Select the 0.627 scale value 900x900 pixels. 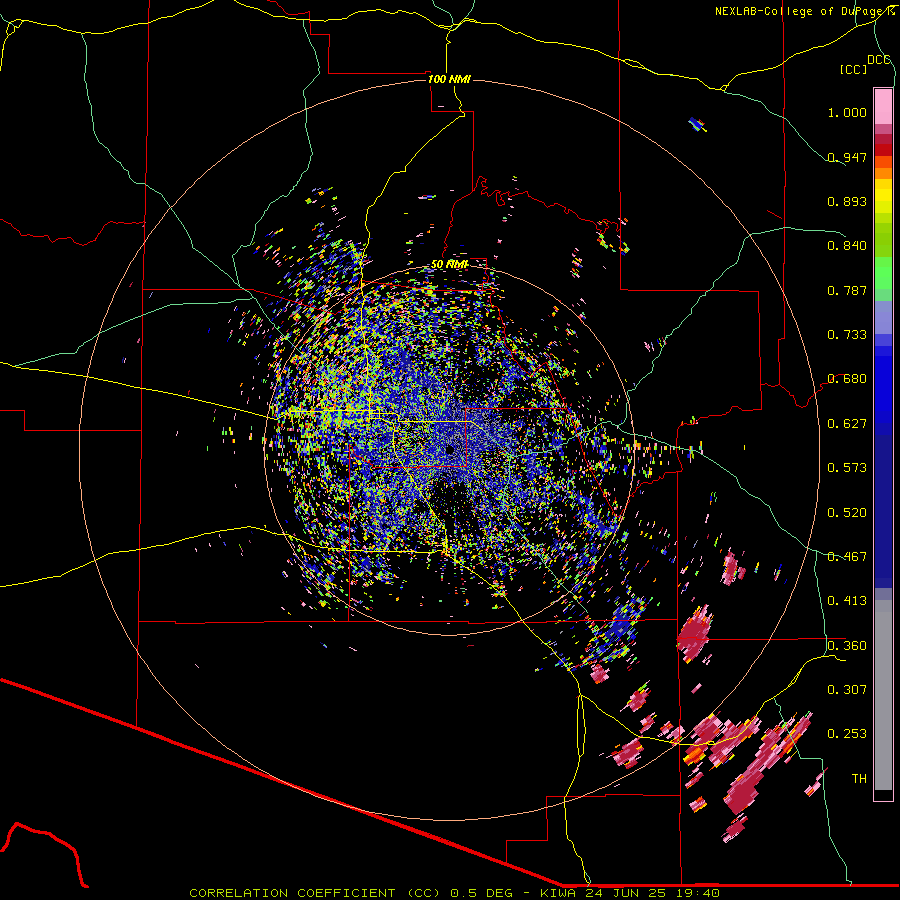click(x=847, y=424)
